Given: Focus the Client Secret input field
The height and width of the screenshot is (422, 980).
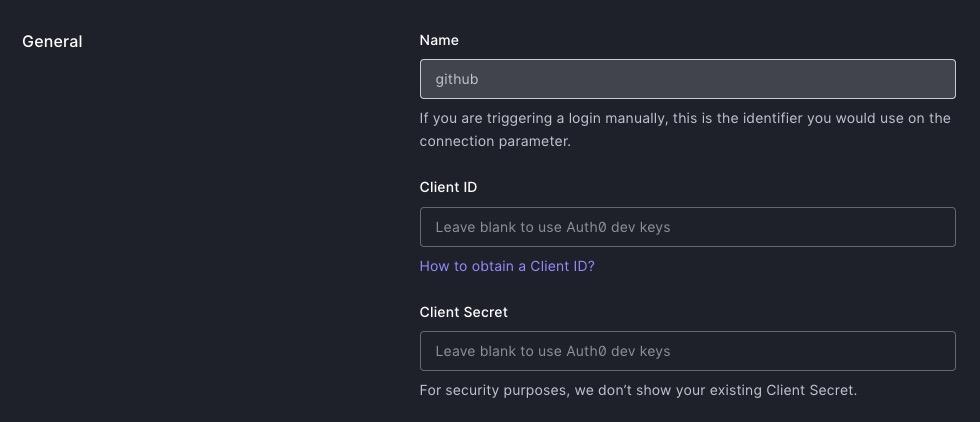Looking at the screenshot, I should 687,351.
